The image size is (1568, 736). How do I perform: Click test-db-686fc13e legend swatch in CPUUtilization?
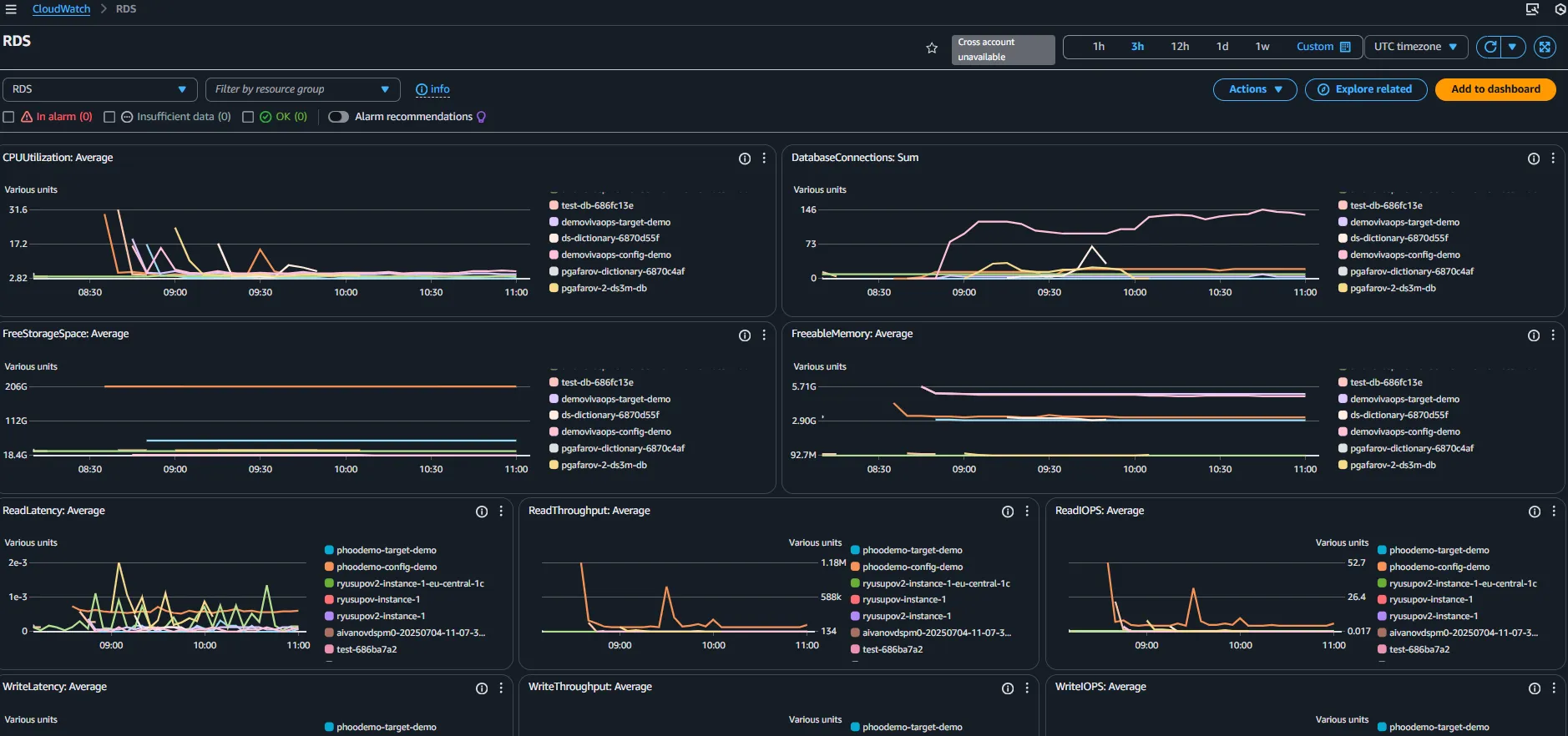coord(554,205)
